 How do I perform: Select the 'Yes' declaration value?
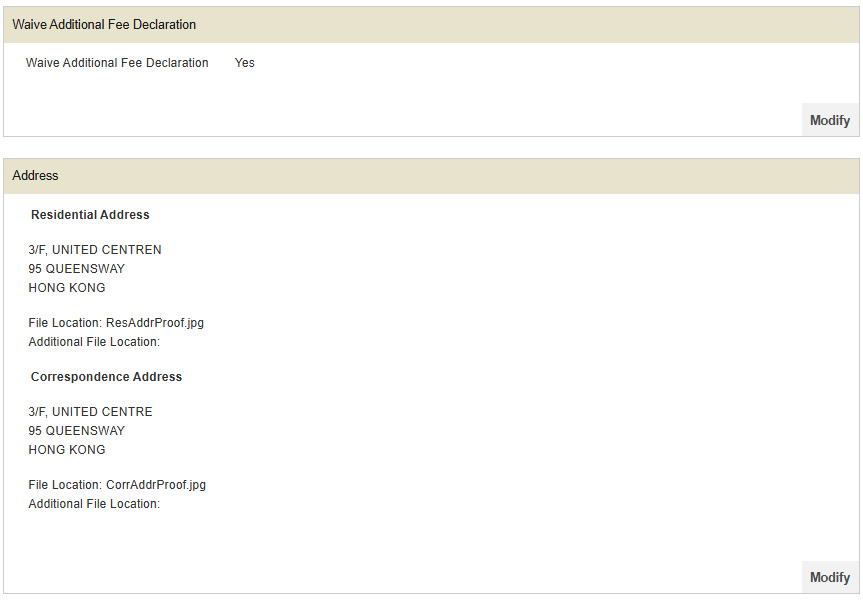coord(244,63)
